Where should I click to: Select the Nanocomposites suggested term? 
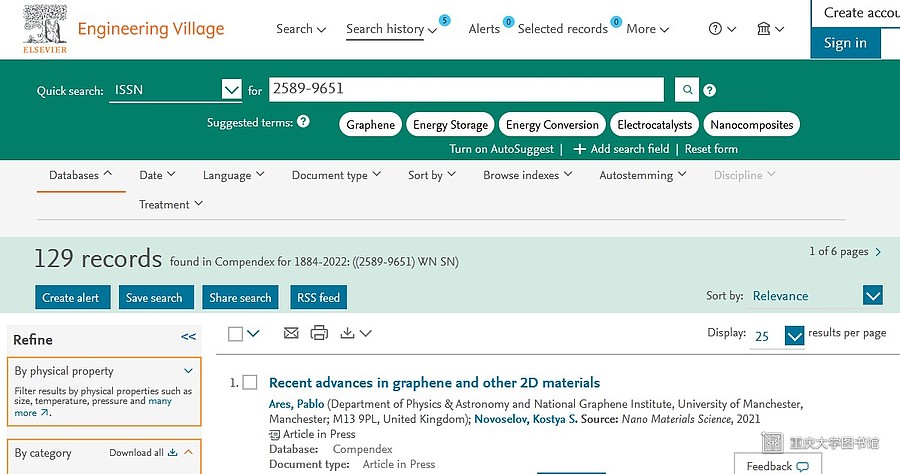click(x=751, y=125)
